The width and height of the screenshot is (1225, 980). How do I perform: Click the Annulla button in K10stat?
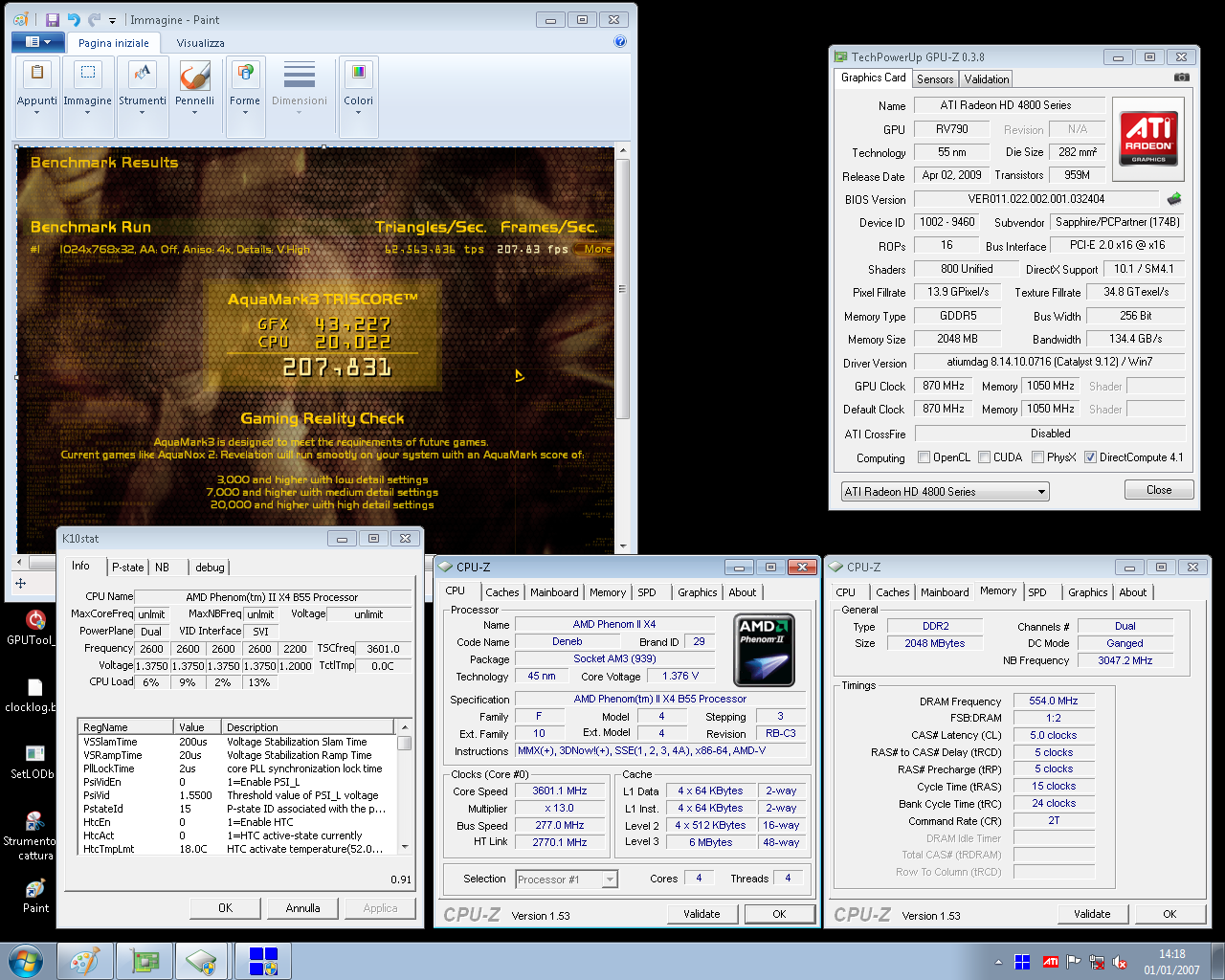pos(302,908)
